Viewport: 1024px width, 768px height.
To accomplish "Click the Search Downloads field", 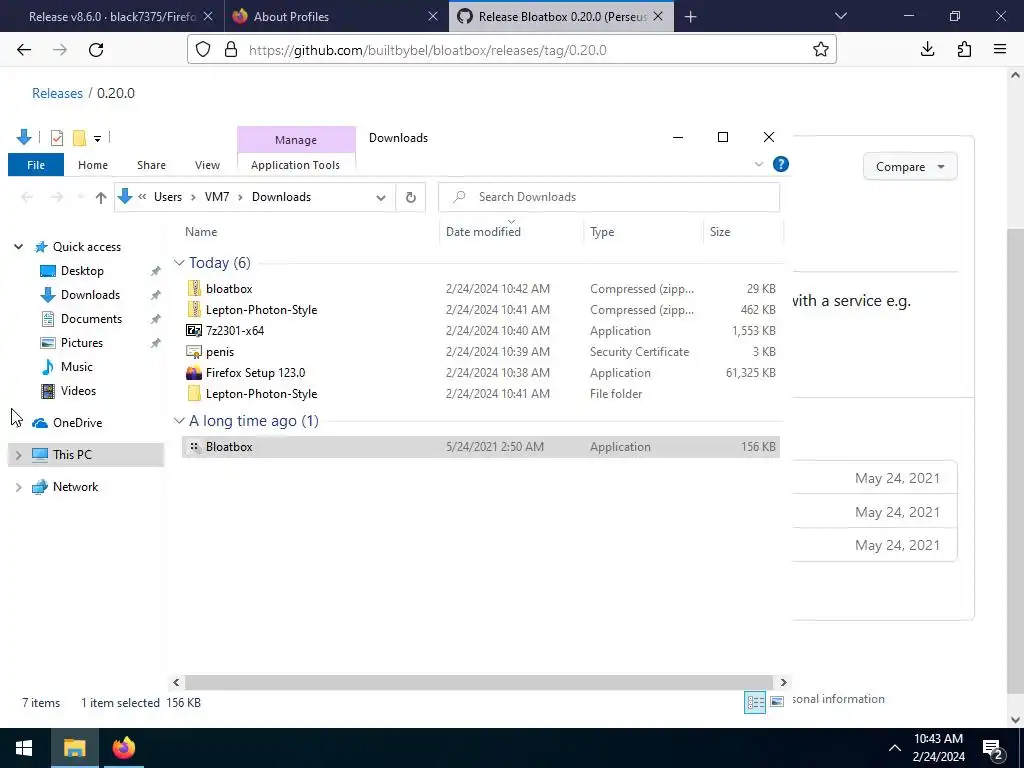I will (x=609, y=197).
